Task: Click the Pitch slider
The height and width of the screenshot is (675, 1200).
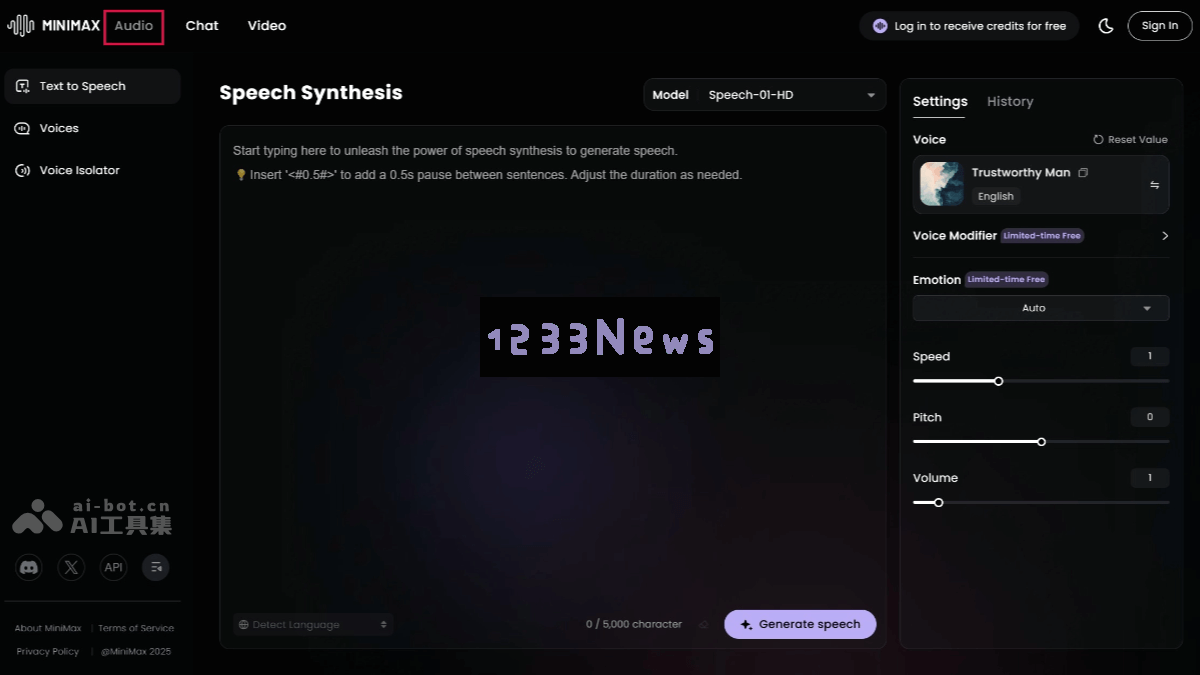Action: click(x=1041, y=442)
